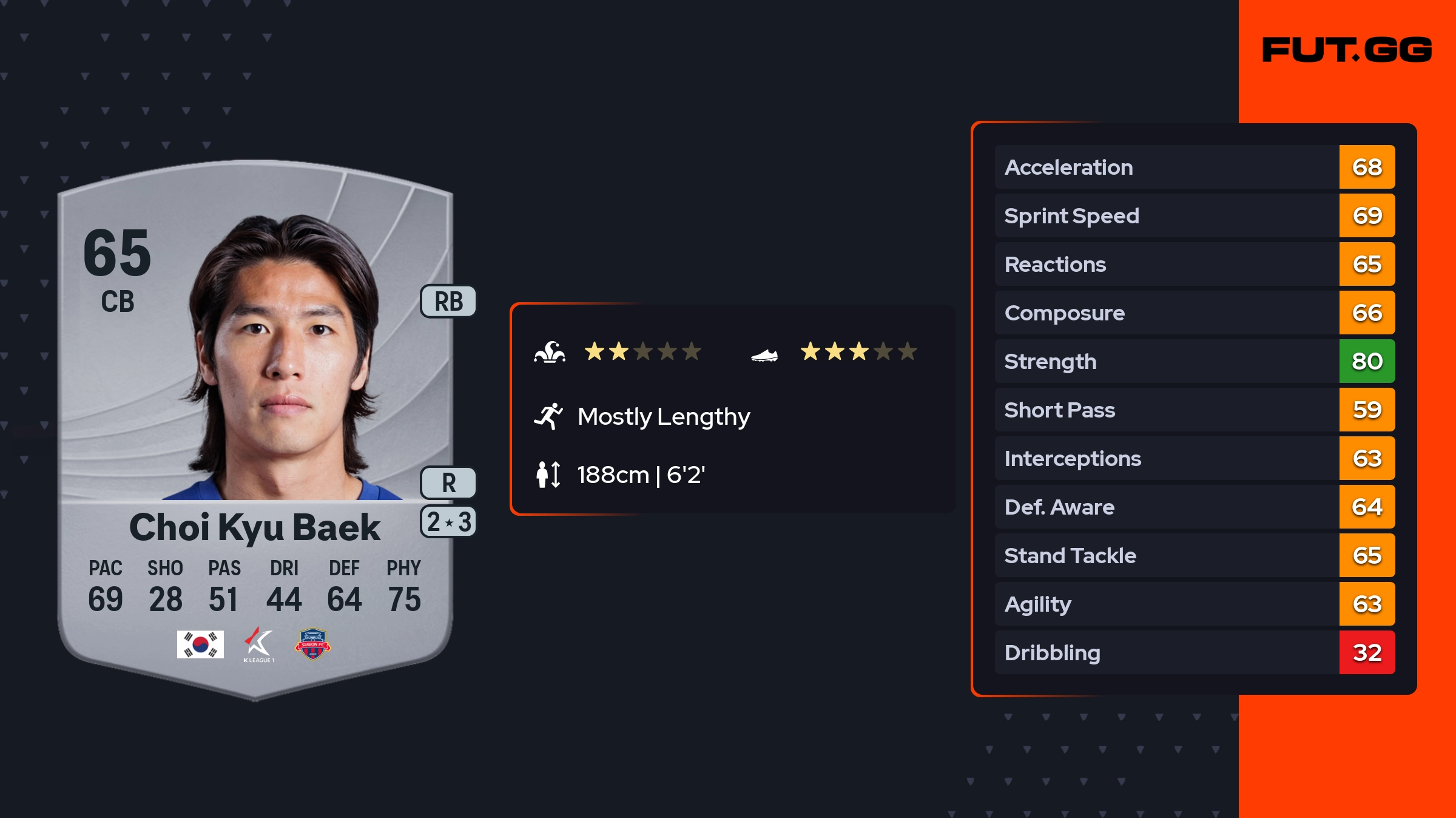Viewport: 1456px width, 818px height.
Task: Click the 2★3 skill and weak foot badge
Action: 448,522
